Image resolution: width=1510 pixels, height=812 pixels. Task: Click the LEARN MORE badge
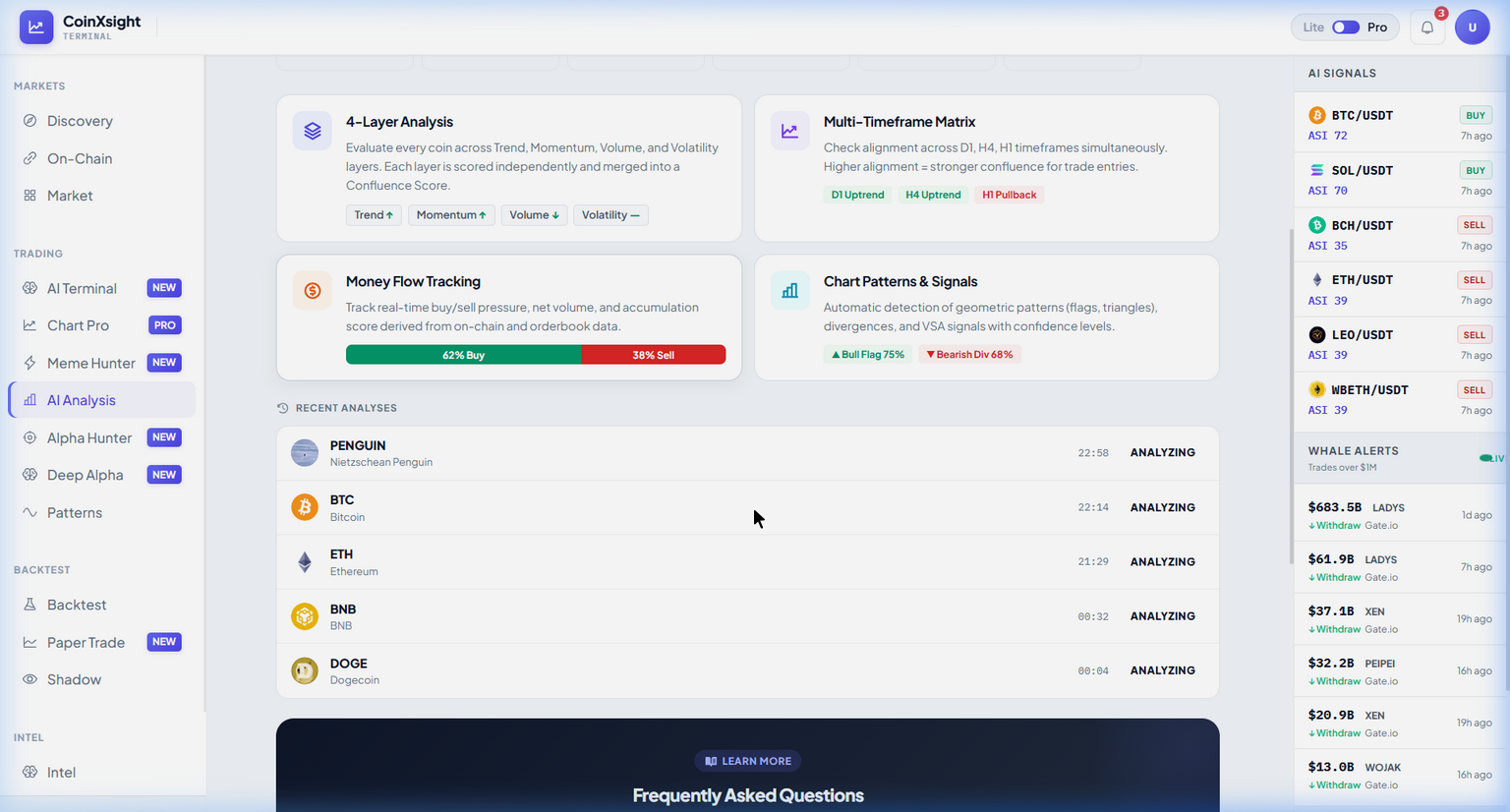[x=748, y=761]
